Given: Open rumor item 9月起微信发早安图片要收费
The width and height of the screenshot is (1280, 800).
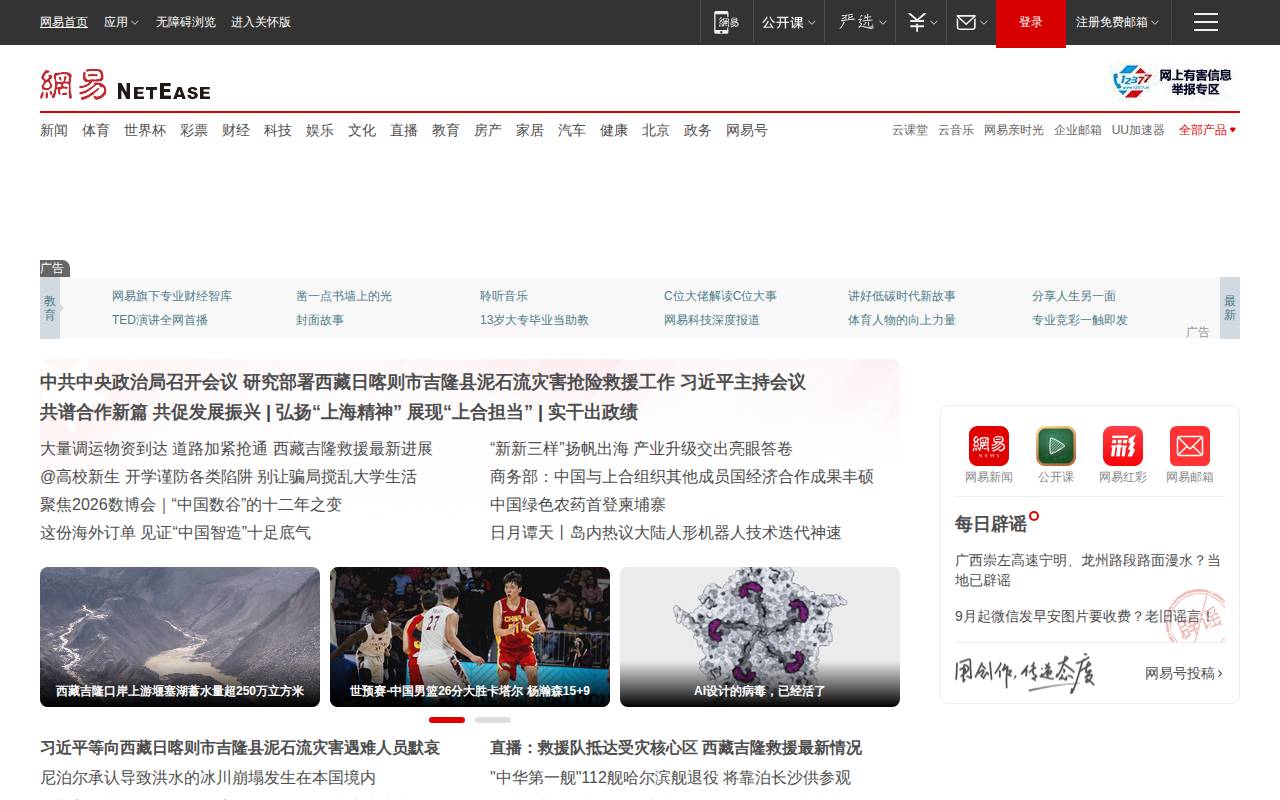Looking at the screenshot, I should 1083,616.
